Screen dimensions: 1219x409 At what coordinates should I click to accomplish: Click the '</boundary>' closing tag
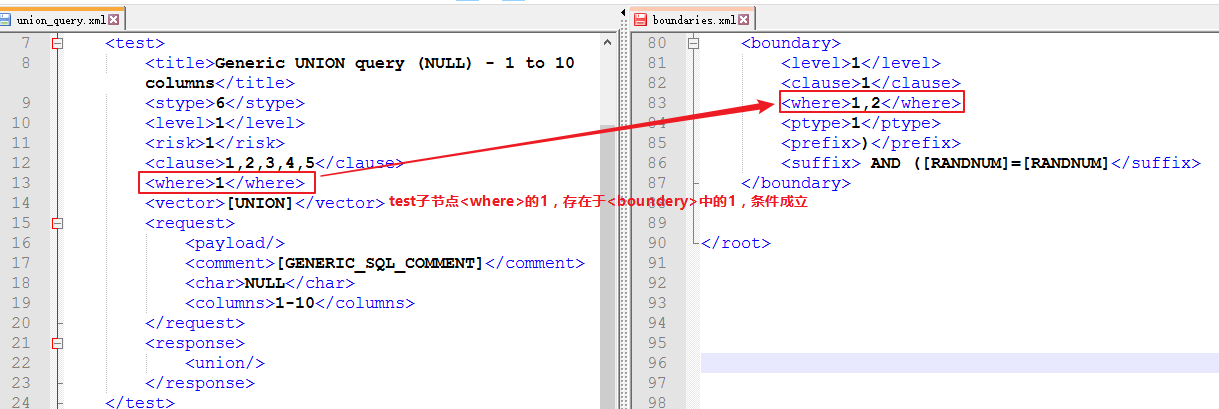click(x=796, y=183)
